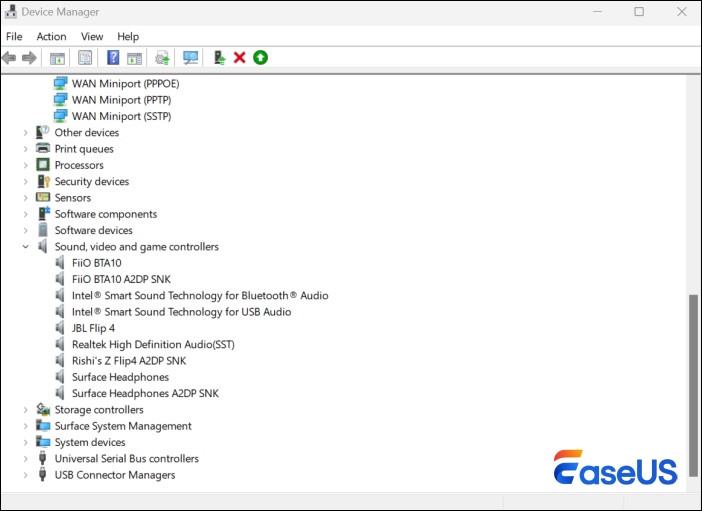This screenshot has height=511, width=702.
Task: Open the View menu
Action: point(92,36)
